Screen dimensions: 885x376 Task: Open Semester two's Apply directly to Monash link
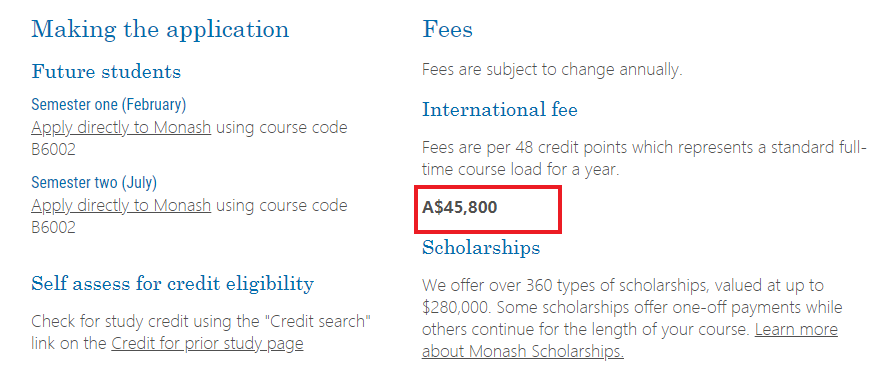(x=121, y=205)
